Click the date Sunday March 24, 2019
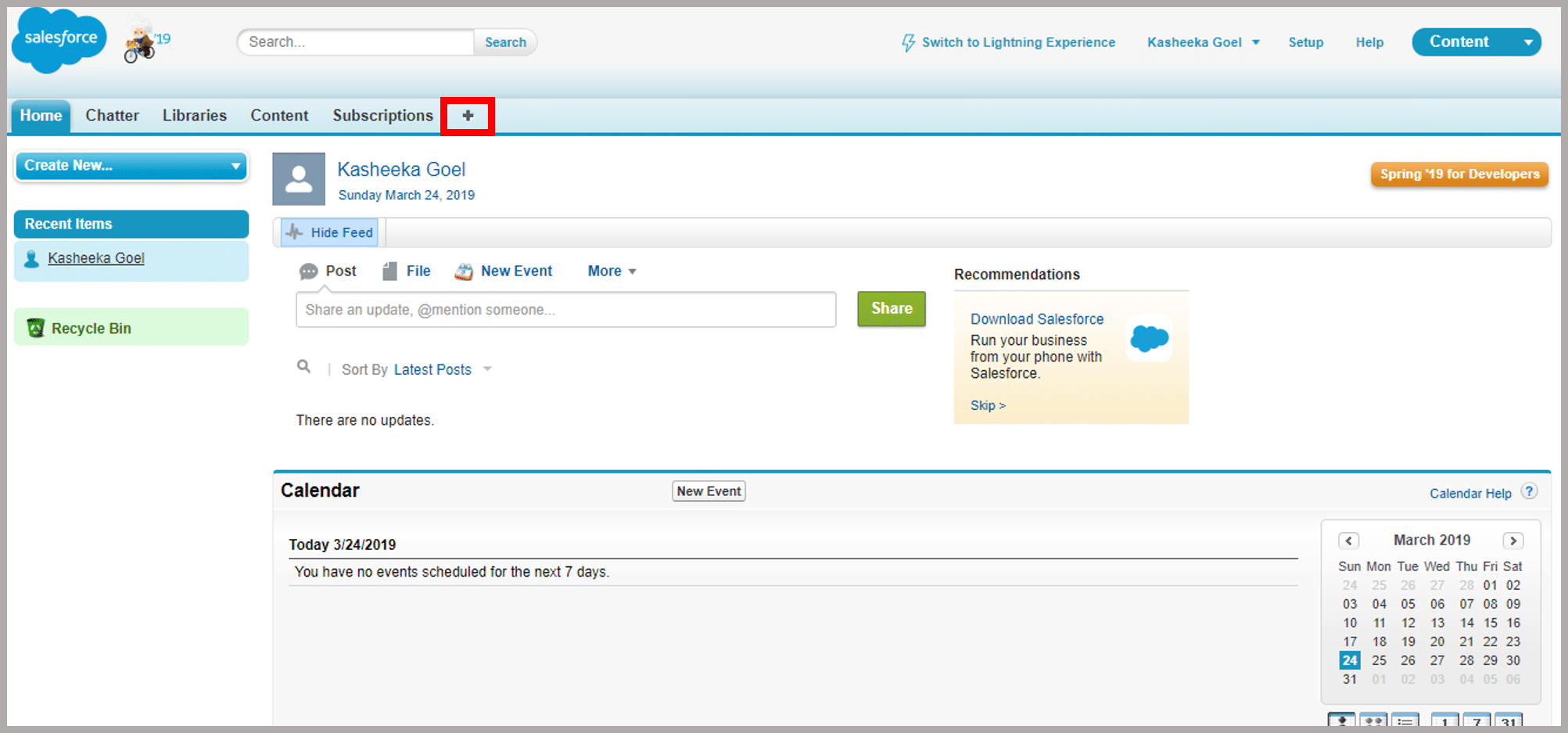Screen dimensions: 1568x733 pyautogui.click(x=406, y=196)
